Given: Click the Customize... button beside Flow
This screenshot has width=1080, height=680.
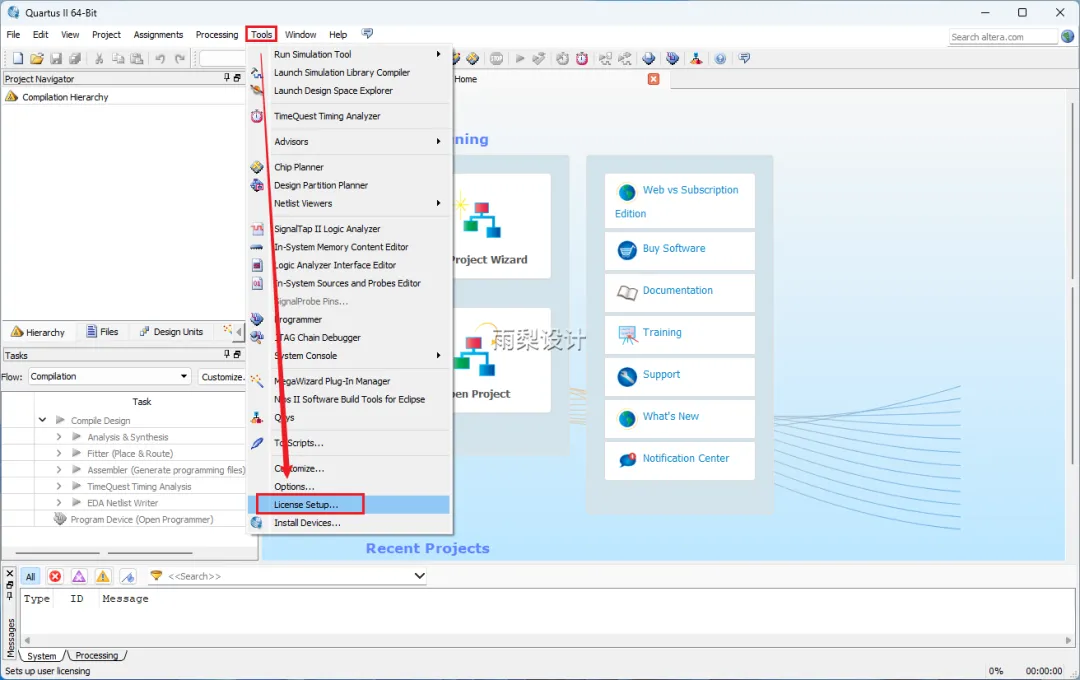Looking at the screenshot, I should pyautogui.click(x=222, y=377).
